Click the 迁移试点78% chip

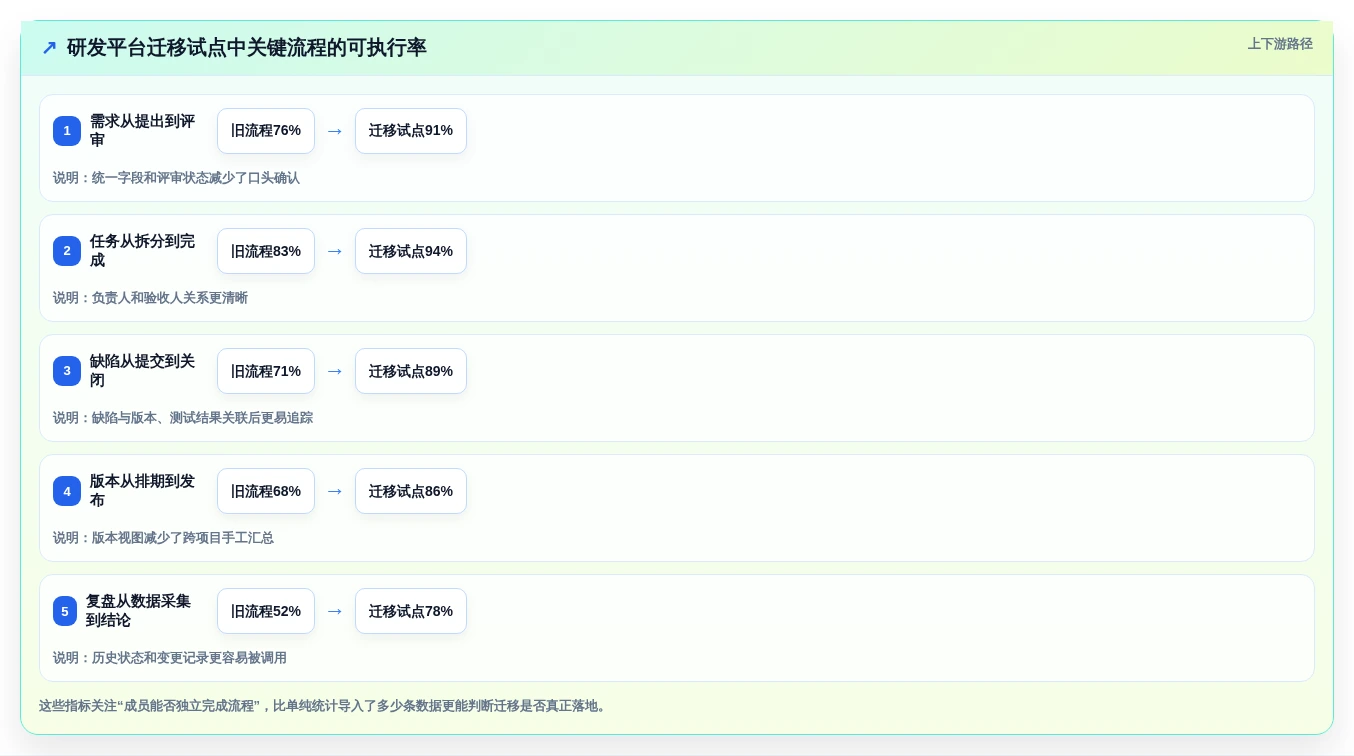(x=411, y=611)
